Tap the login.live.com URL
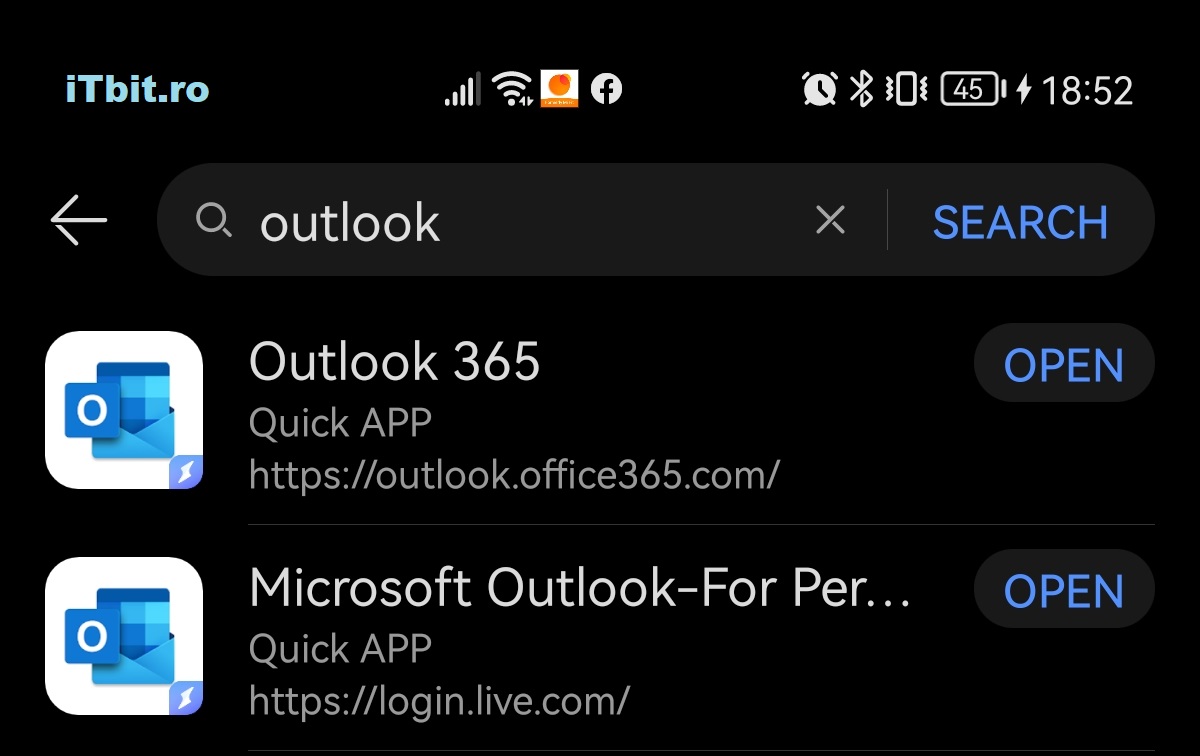 pos(439,700)
